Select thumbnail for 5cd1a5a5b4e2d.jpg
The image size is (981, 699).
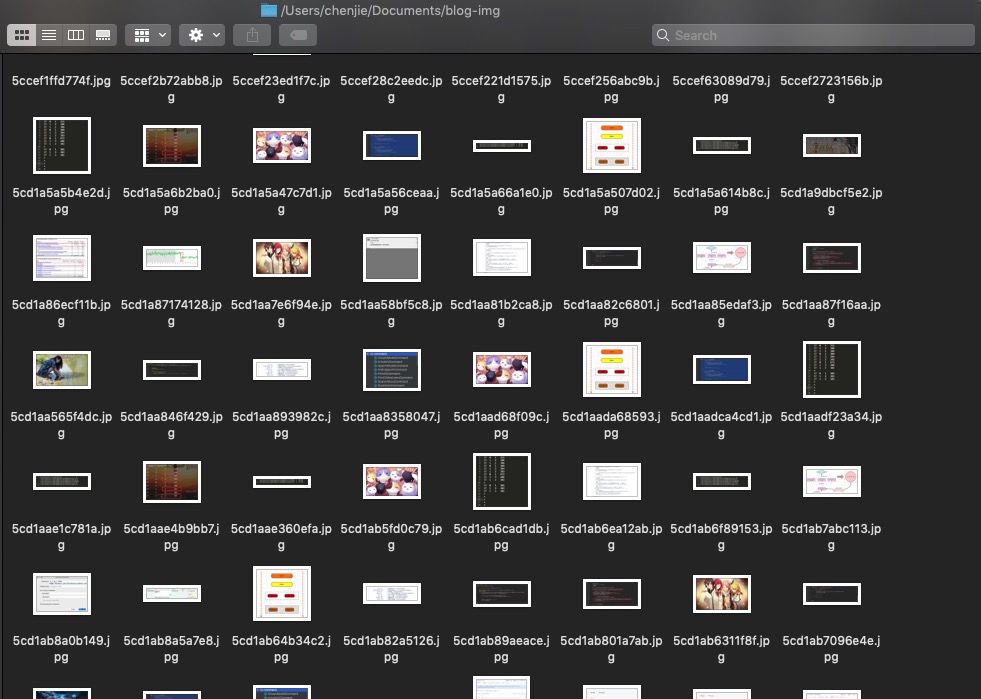pyautogui.click(x=61, y=145)
